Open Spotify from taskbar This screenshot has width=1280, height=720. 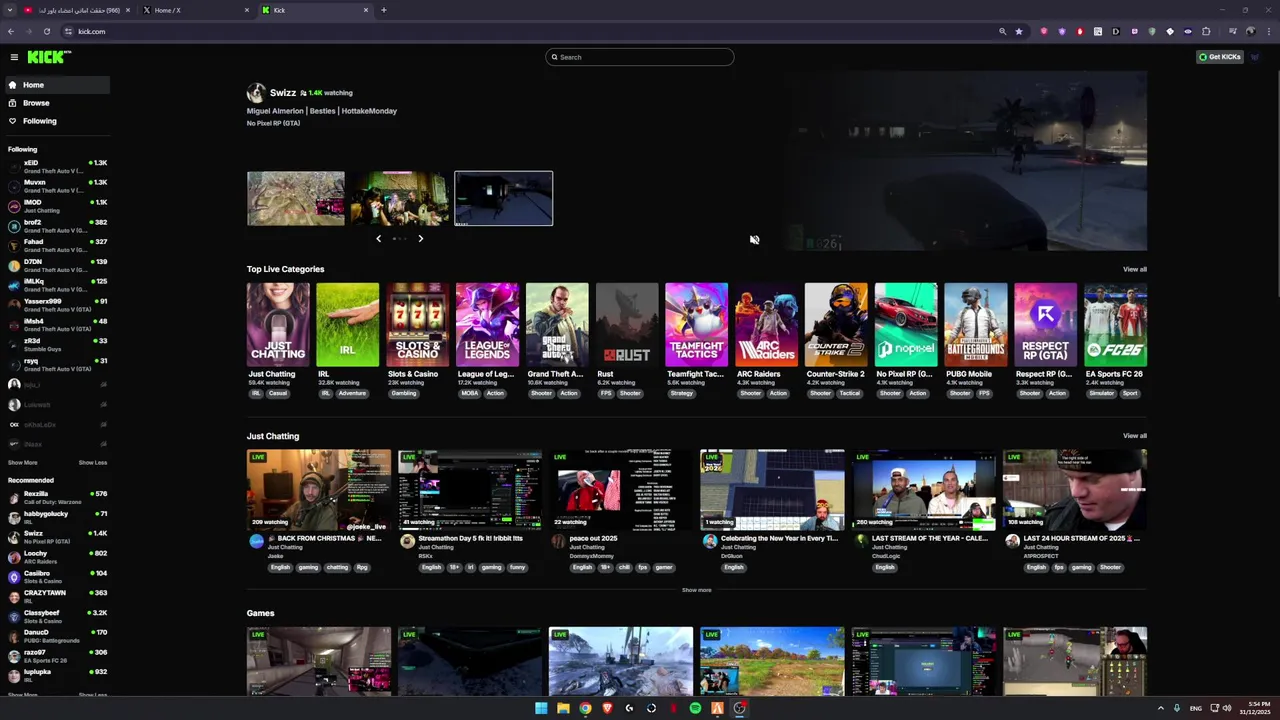pos(695,708)
